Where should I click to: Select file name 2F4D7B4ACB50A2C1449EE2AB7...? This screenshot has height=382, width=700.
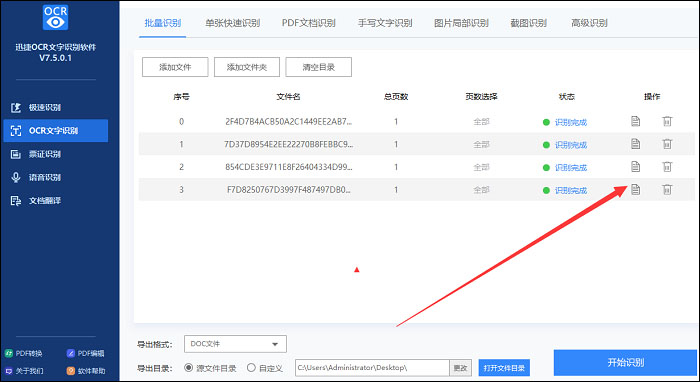pyautogui.click(x=288, y=121)
